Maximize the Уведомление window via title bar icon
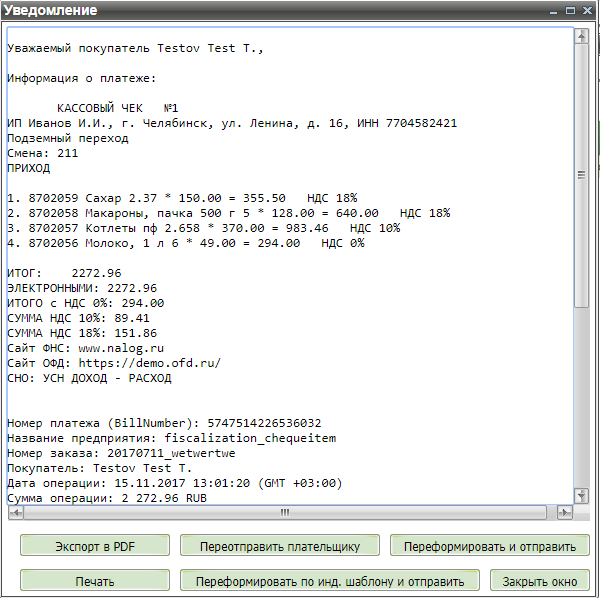The image size is (600, 598). (x=570, y=10)
